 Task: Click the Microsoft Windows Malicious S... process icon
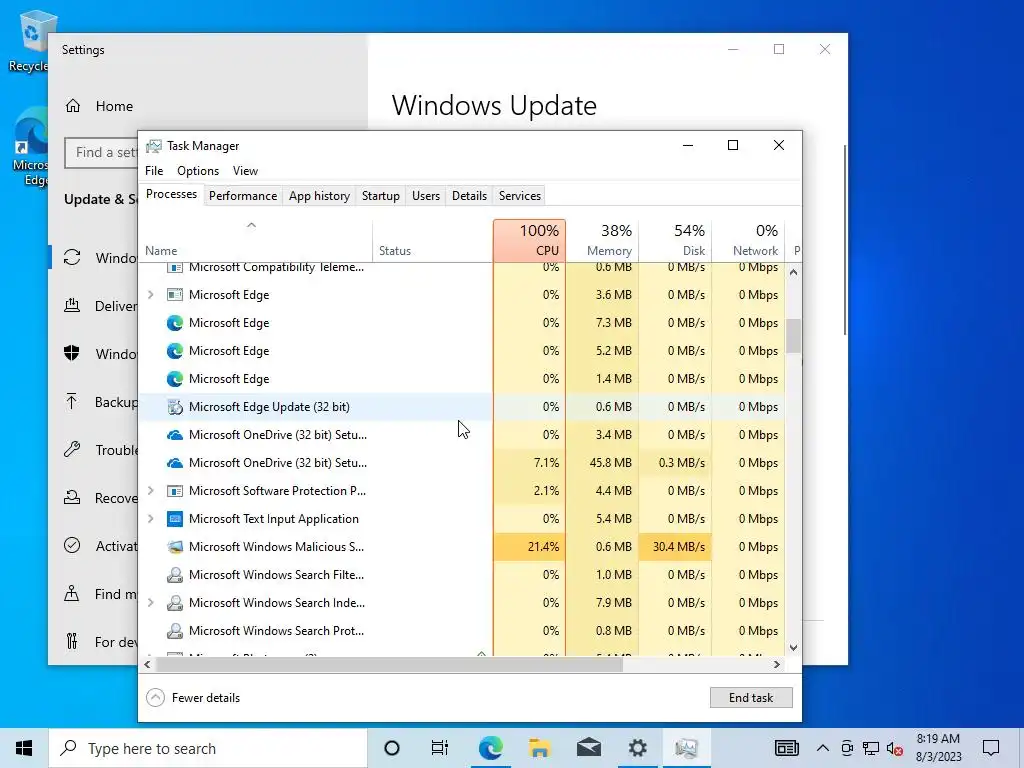[x=174, y=547]
